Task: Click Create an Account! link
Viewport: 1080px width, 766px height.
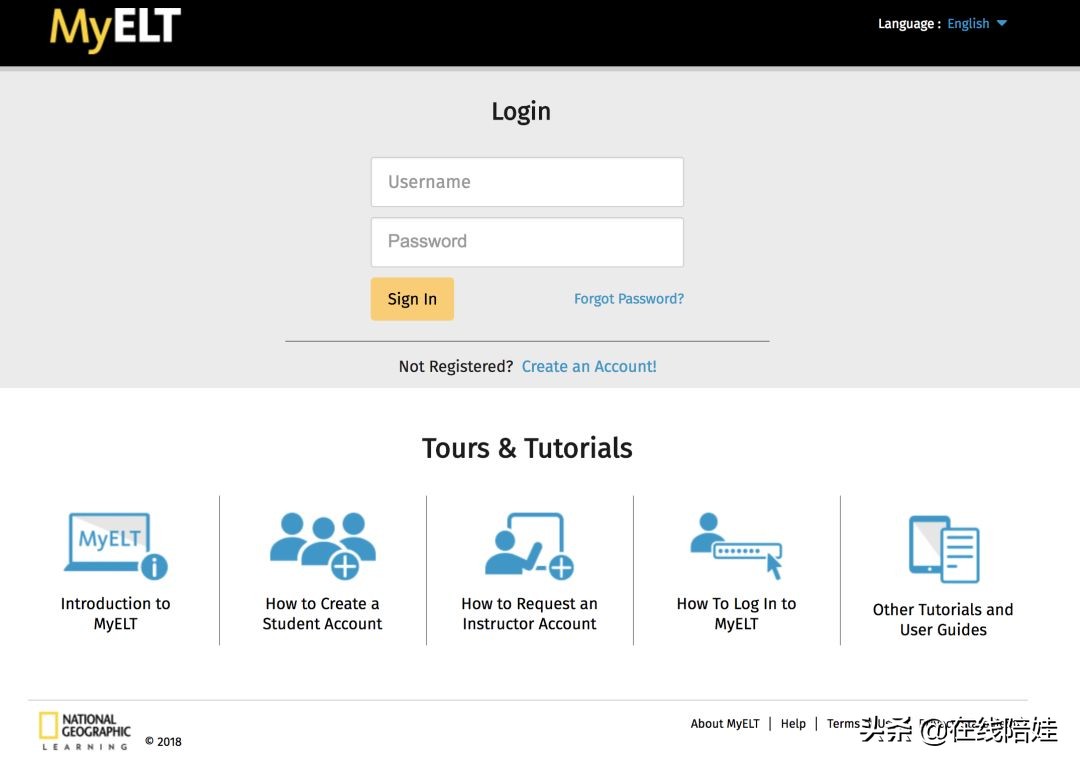Action: 589,366
